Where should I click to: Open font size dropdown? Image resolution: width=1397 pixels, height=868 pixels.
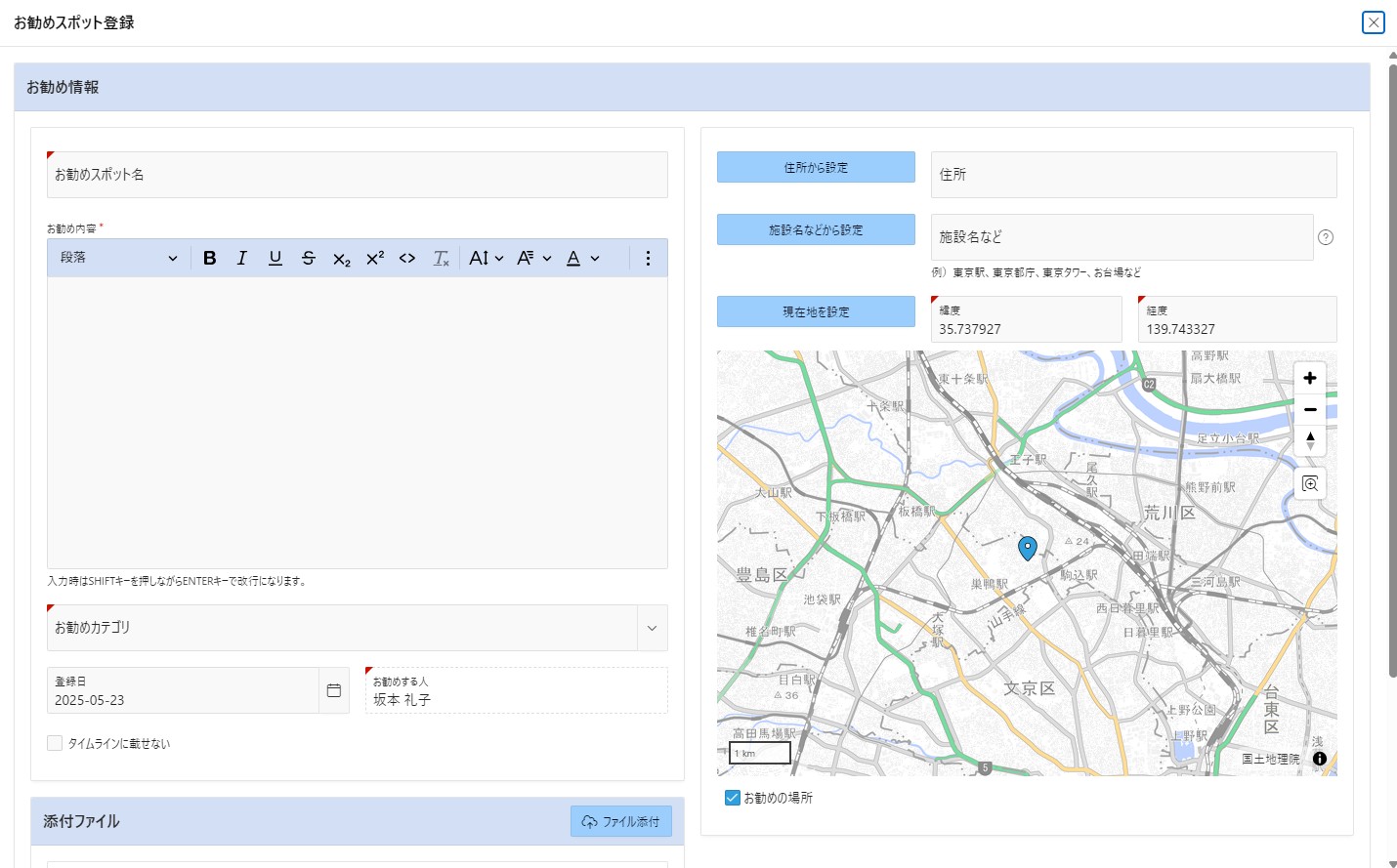tap(487, 258)
